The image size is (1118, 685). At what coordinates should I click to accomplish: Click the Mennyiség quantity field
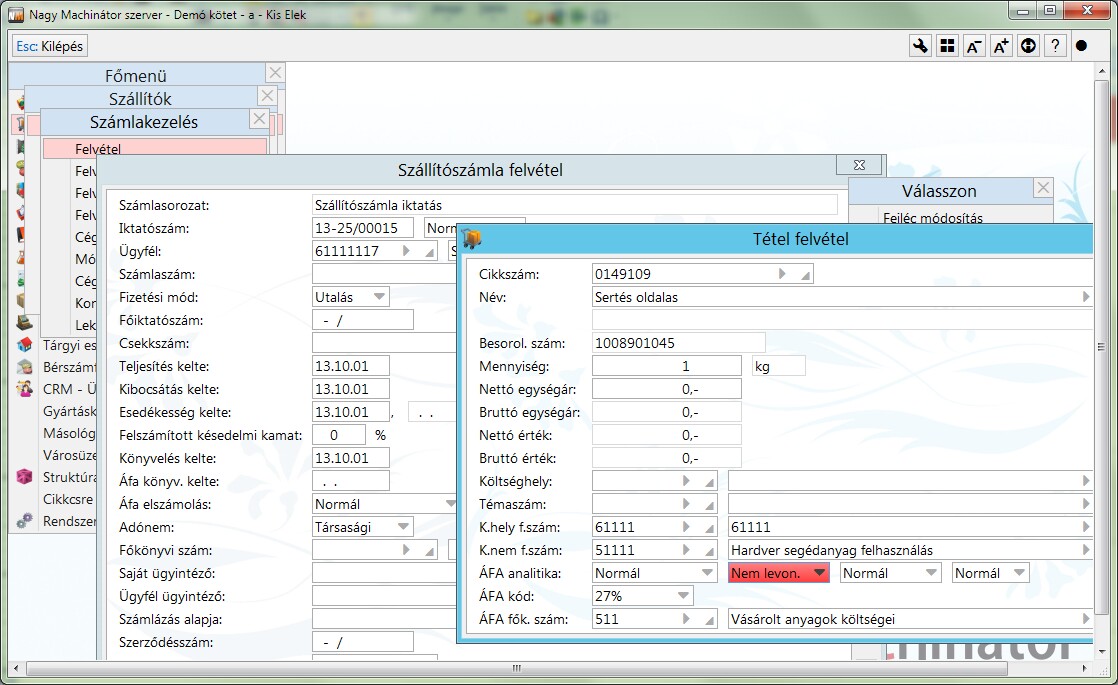(x=667, y=366)
